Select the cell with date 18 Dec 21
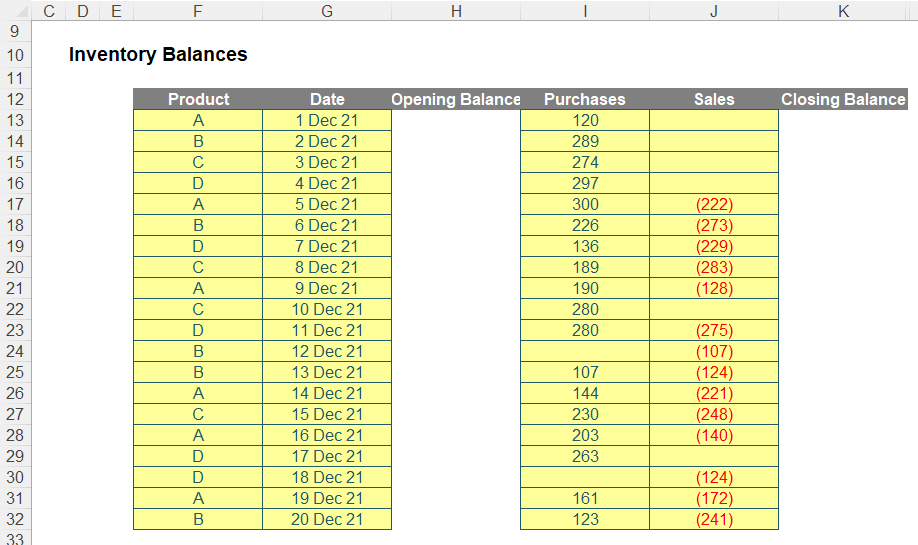Viewport: 918px width, 545px height. pos(327,477)
